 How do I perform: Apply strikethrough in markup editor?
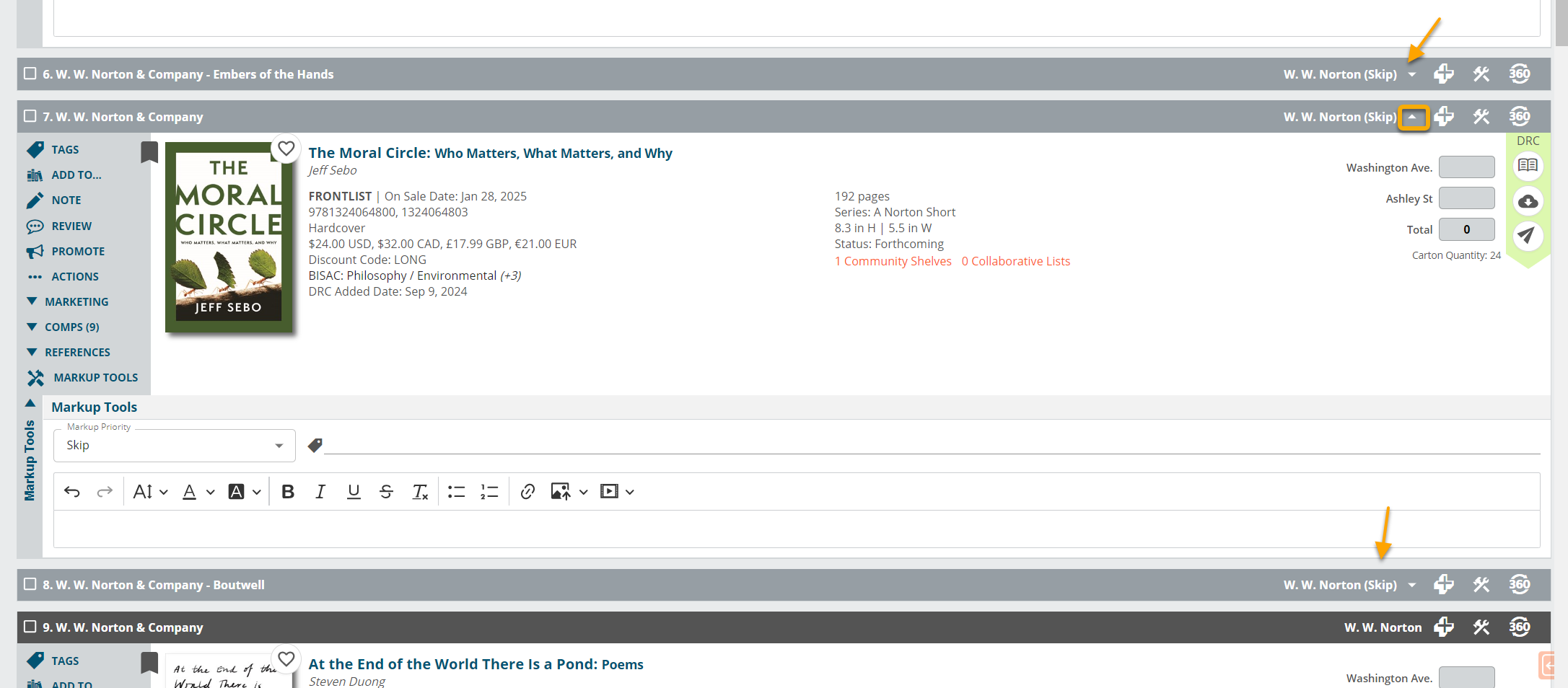pos(386,492)
